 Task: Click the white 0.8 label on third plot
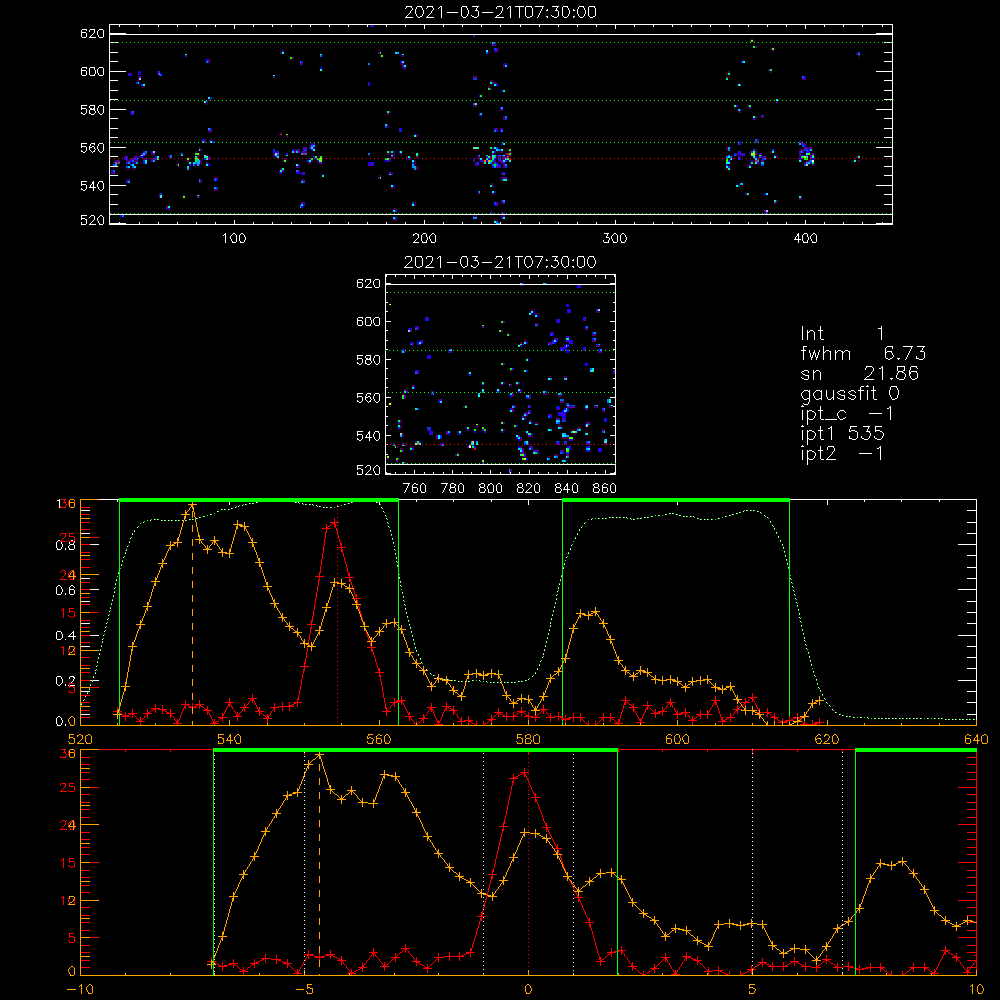click(x=66, y=545)
